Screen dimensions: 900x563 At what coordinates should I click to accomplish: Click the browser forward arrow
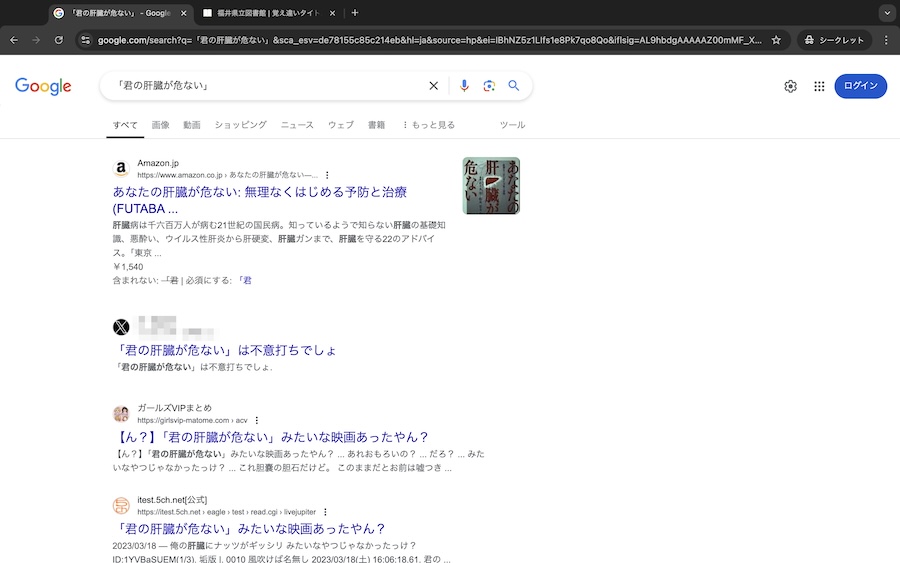(36, 40)
